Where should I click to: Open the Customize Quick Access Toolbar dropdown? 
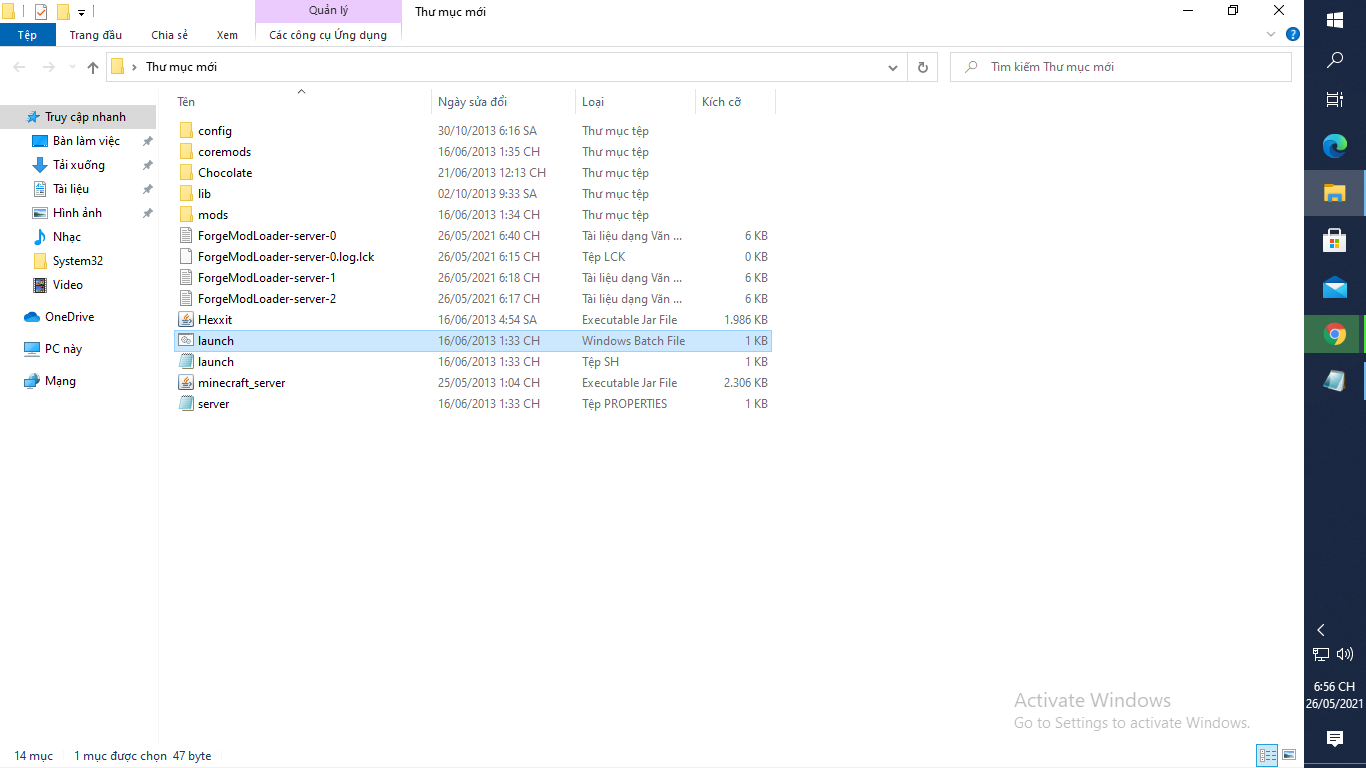(81, 13)
